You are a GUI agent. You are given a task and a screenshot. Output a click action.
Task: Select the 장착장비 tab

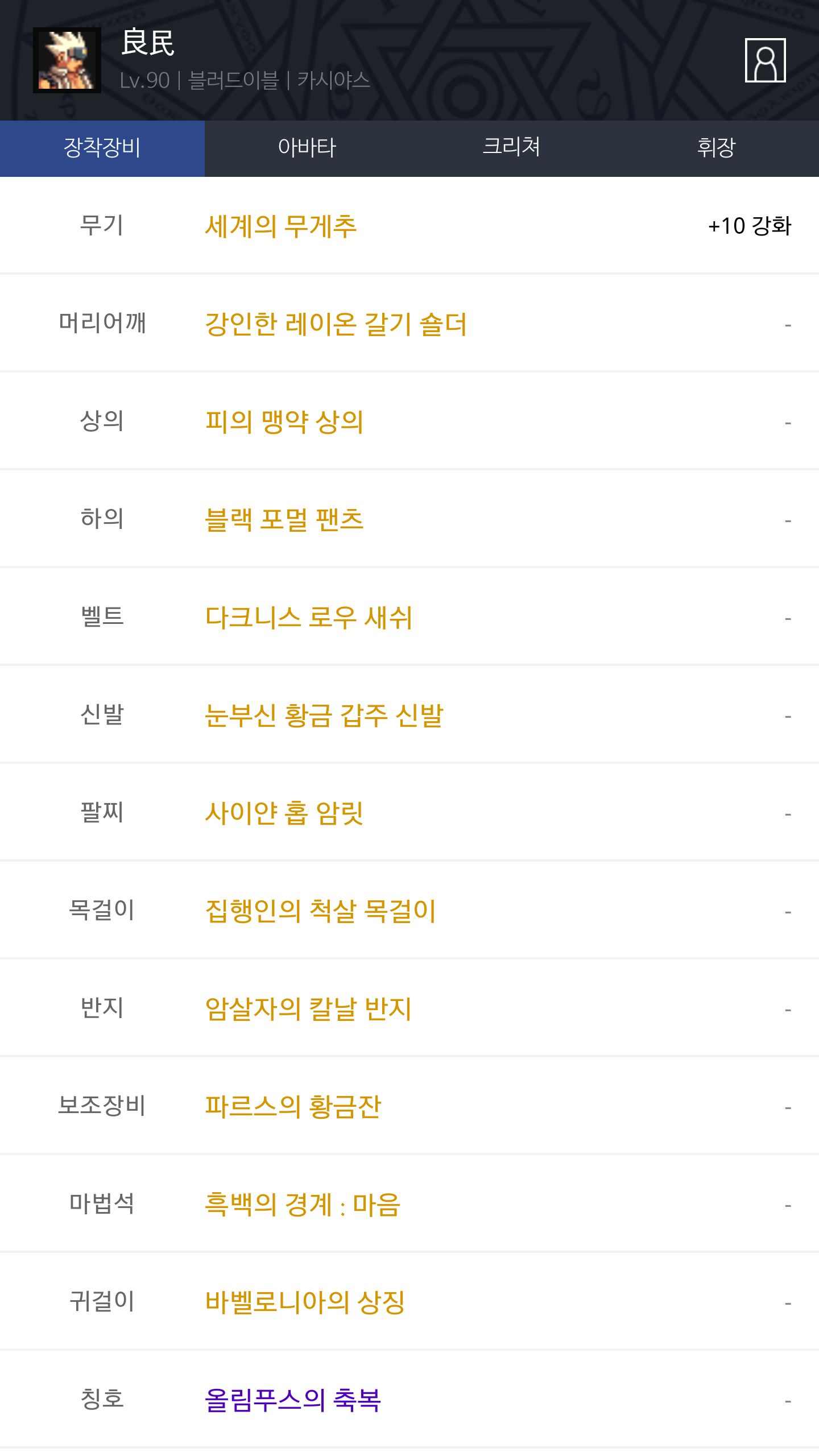pos(102,148)
